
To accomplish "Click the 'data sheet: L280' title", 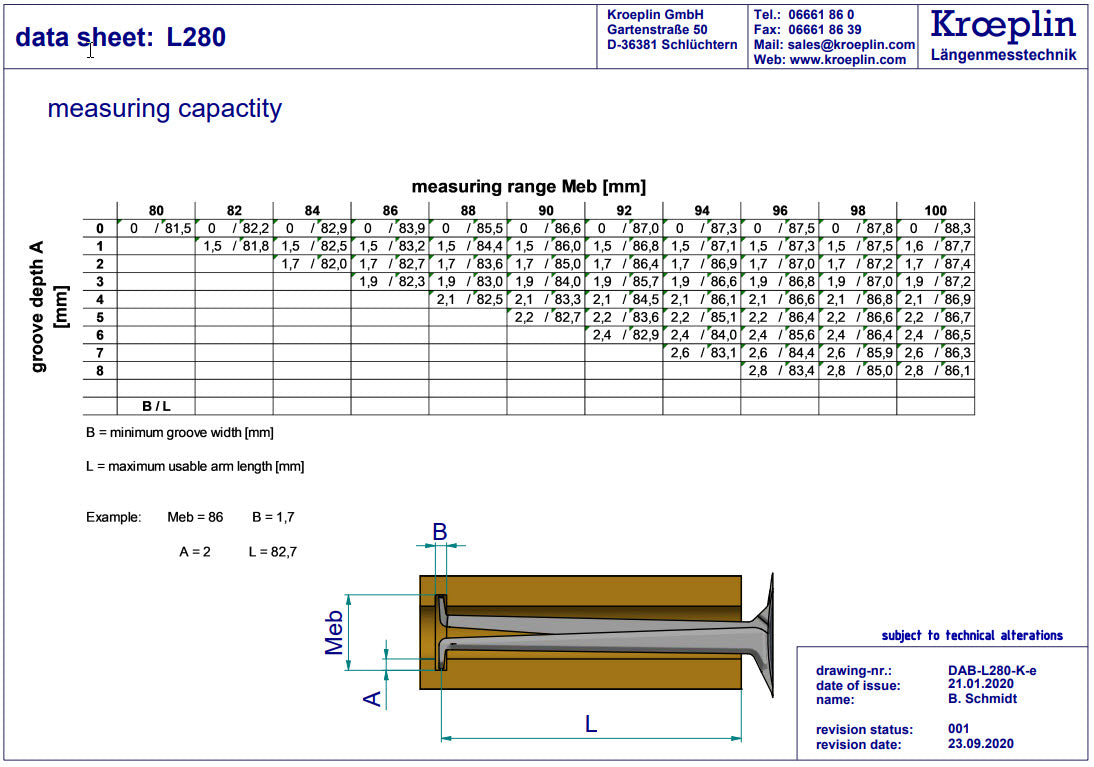I will point(121,37).
